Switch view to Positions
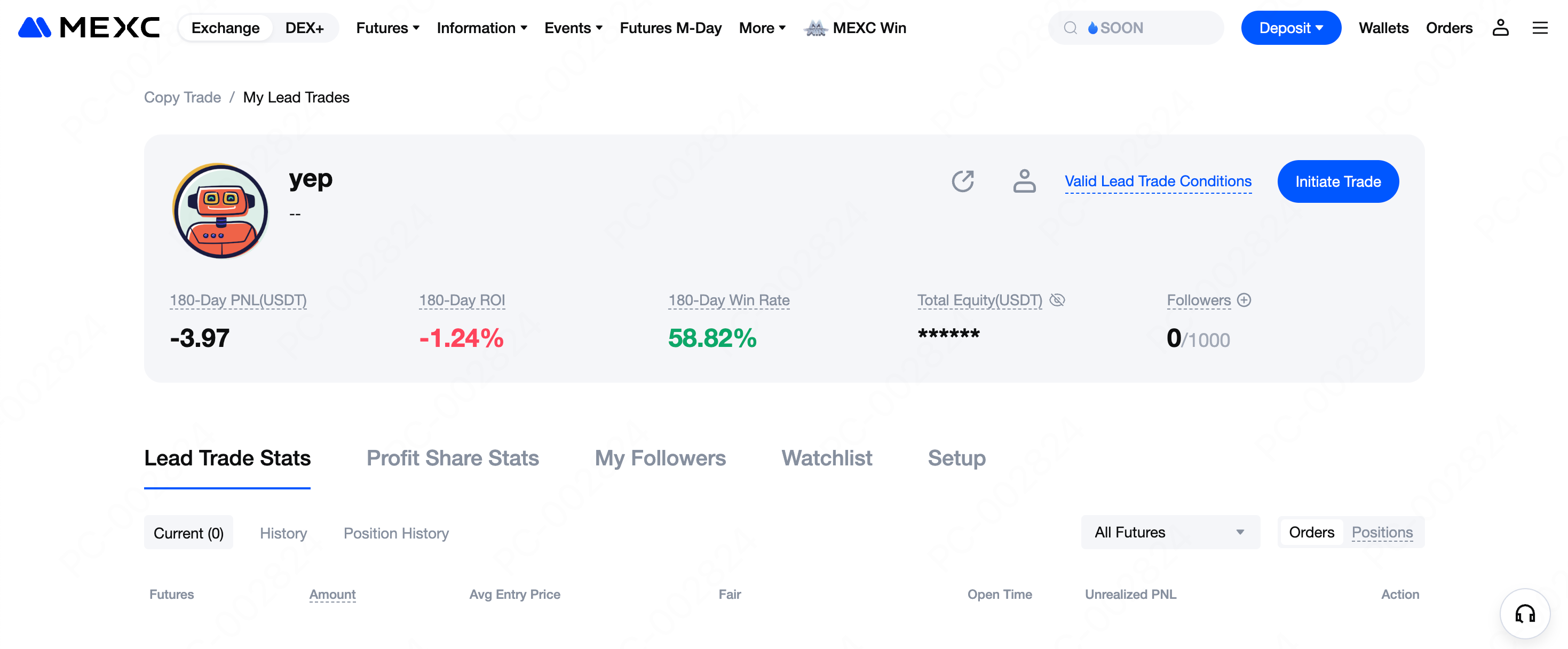Screen dimensions: 1568x649 click(x=1382, y=532)
